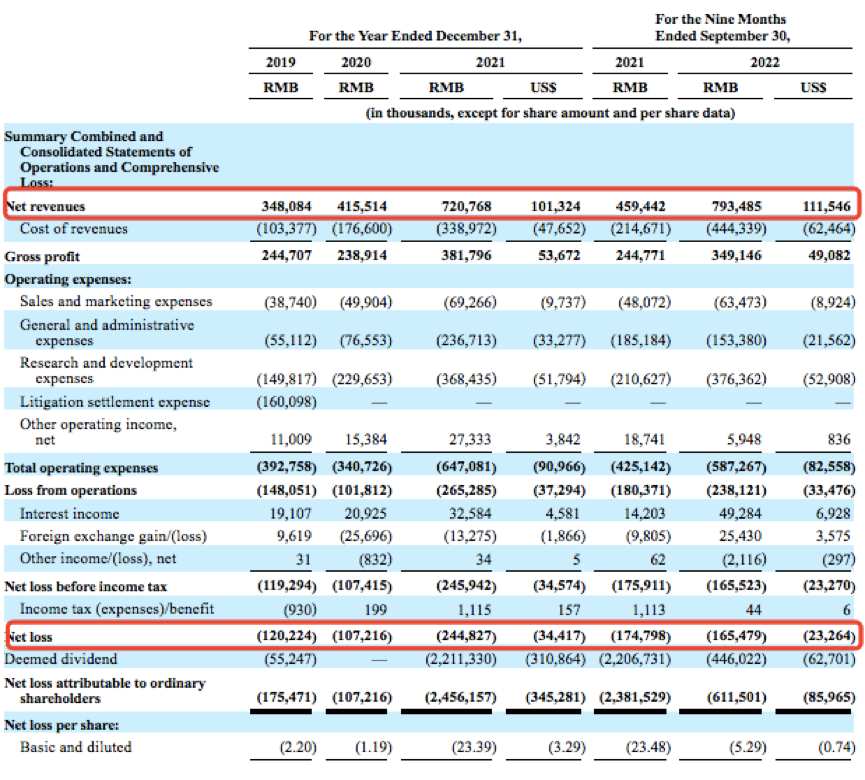The image size is (865, 780).
Task: Click the Interest income row label
Action: (x=68, y=512)
